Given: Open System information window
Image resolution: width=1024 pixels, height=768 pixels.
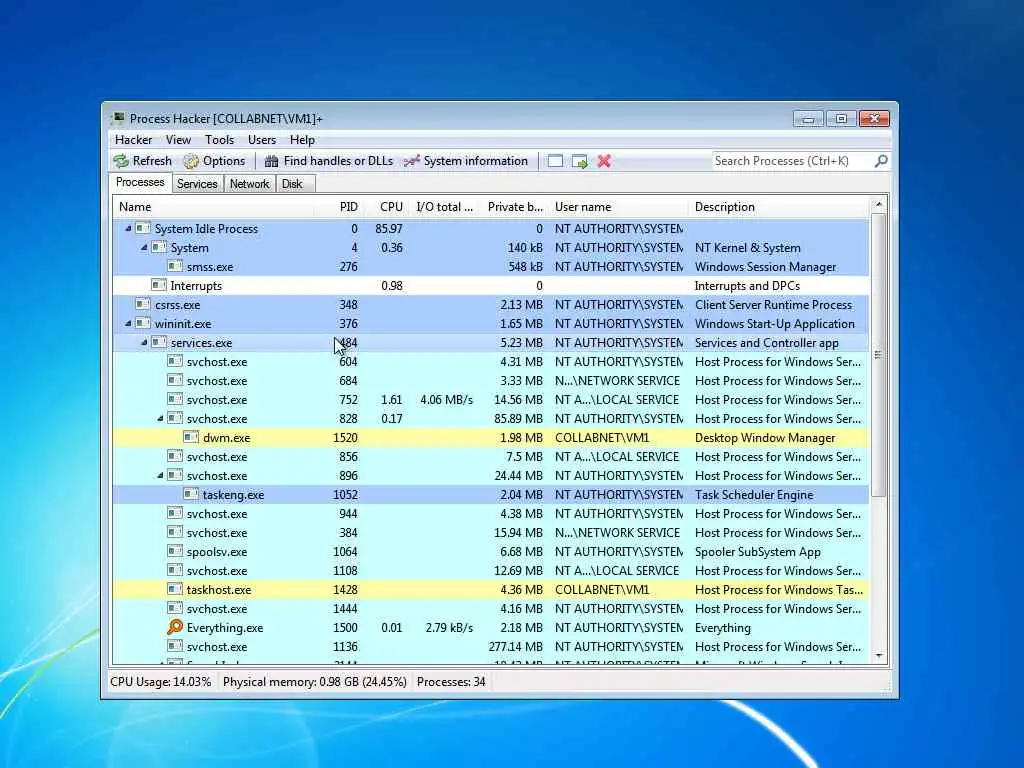Looking at the screenshot, I should pyautogui.click(x=465, y=161).
